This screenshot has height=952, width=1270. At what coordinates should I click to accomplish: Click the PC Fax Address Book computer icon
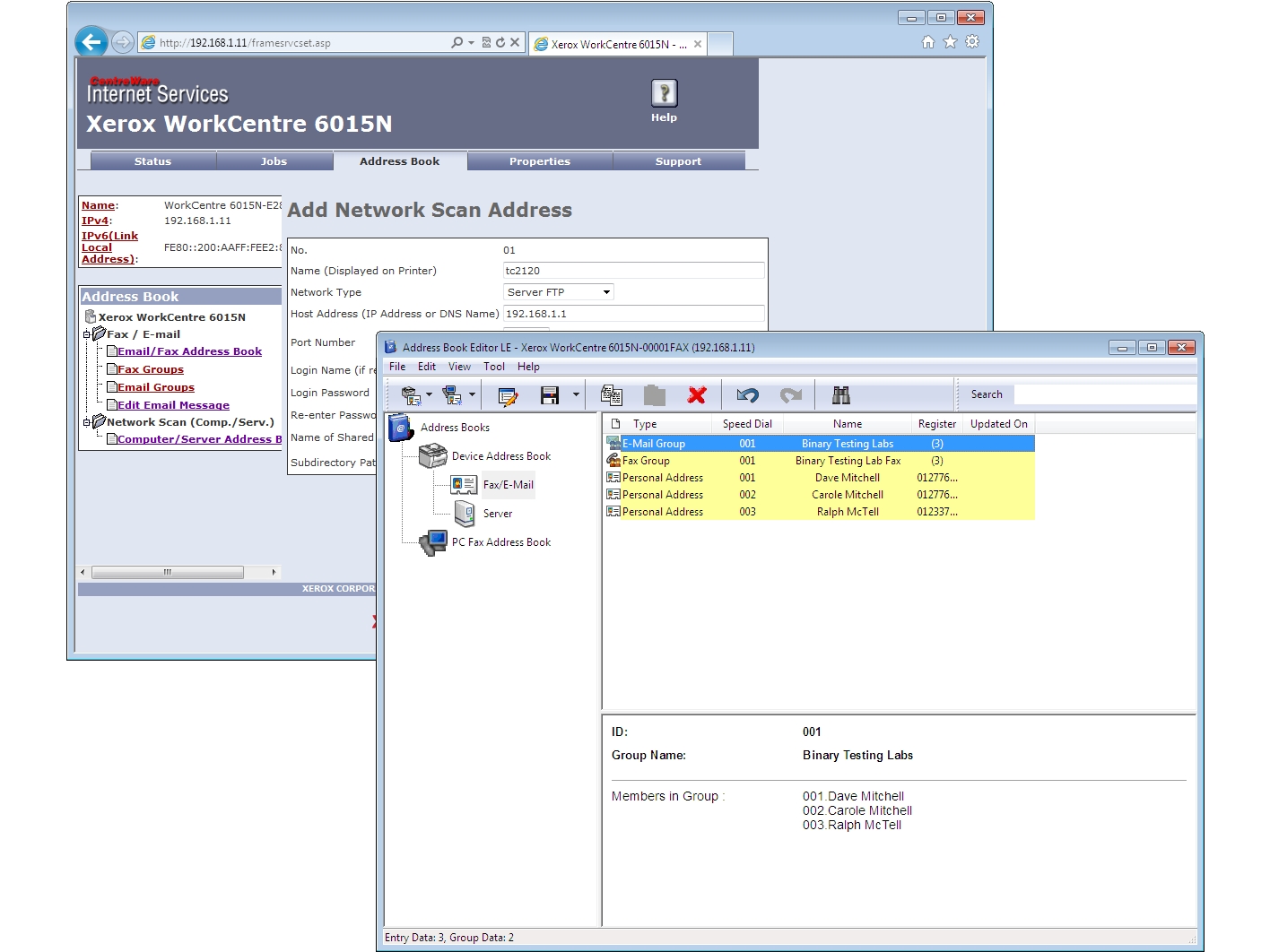(434, 542)
